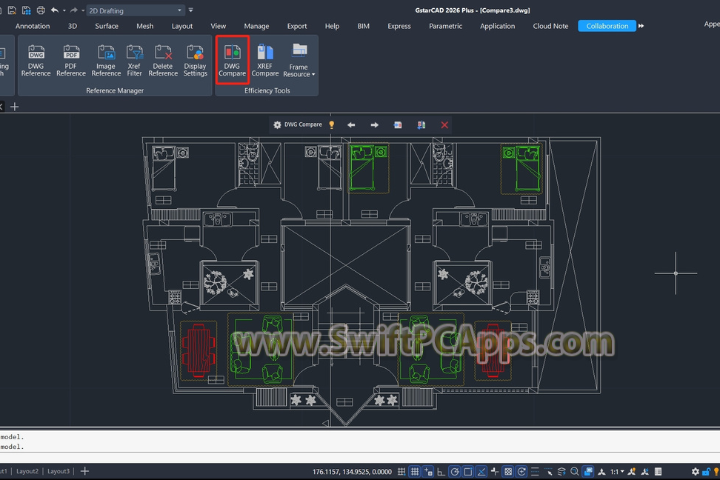Click the Delete Reference tool
The image size is (720, 480).
163,61
